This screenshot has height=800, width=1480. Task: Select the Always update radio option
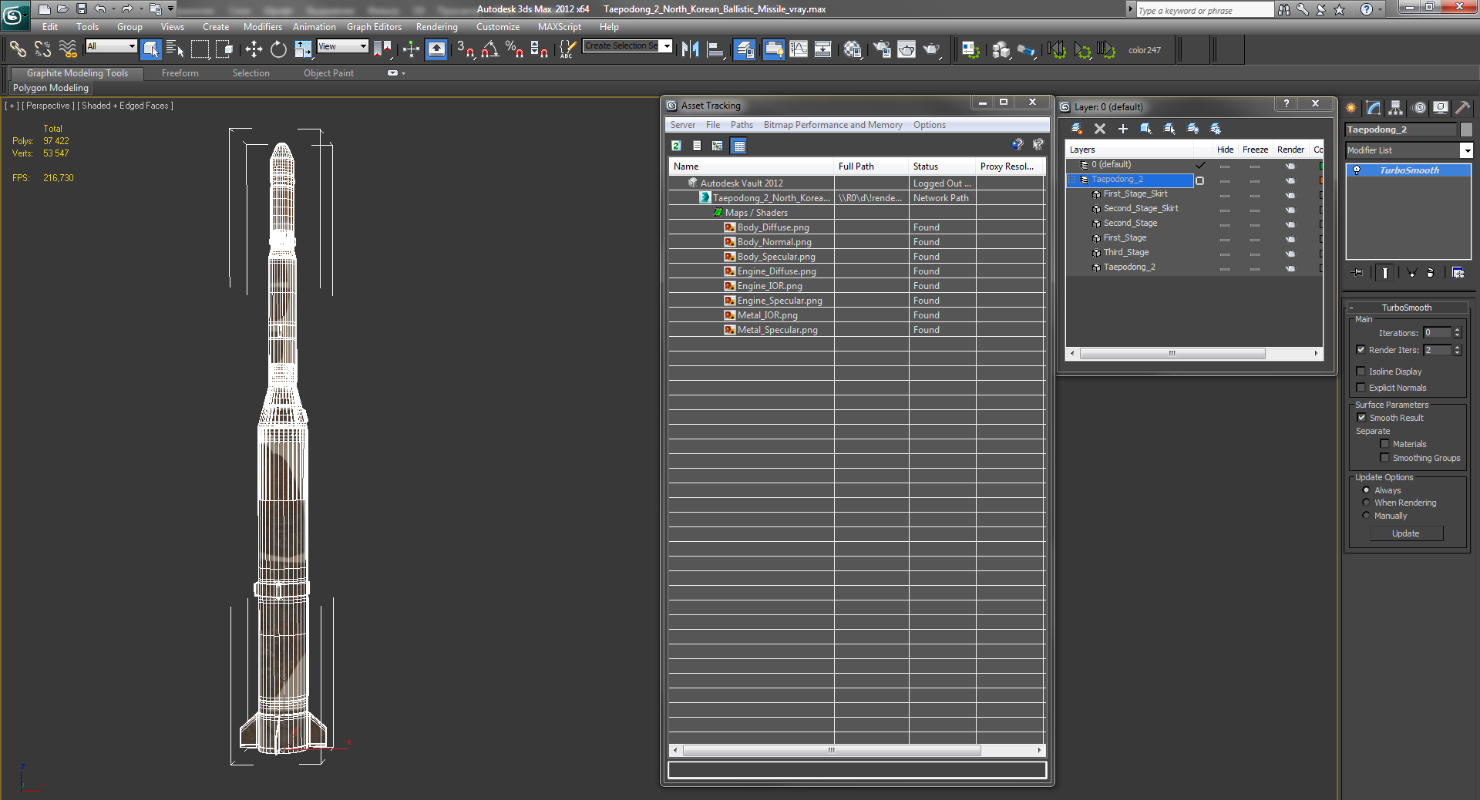1366,490
